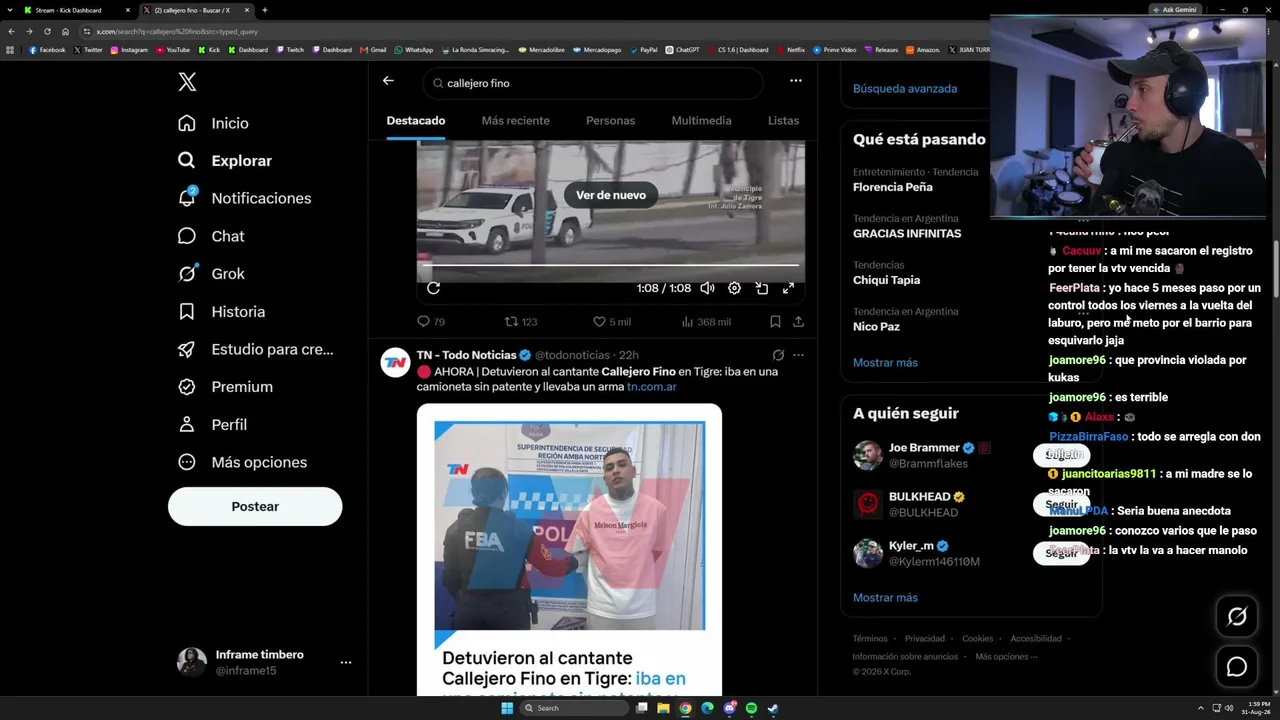Toggle fullscreen for the video
1280x720 pixels.
point(788,288)
